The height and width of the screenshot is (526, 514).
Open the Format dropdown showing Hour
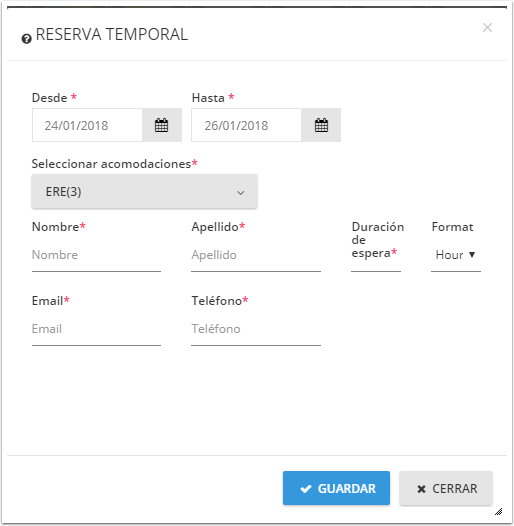point(456,255)
